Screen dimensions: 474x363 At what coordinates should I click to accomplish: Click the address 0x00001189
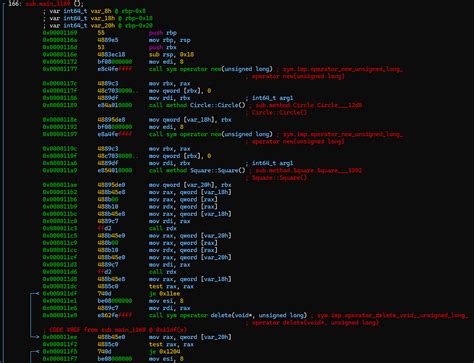coord(60,105)
